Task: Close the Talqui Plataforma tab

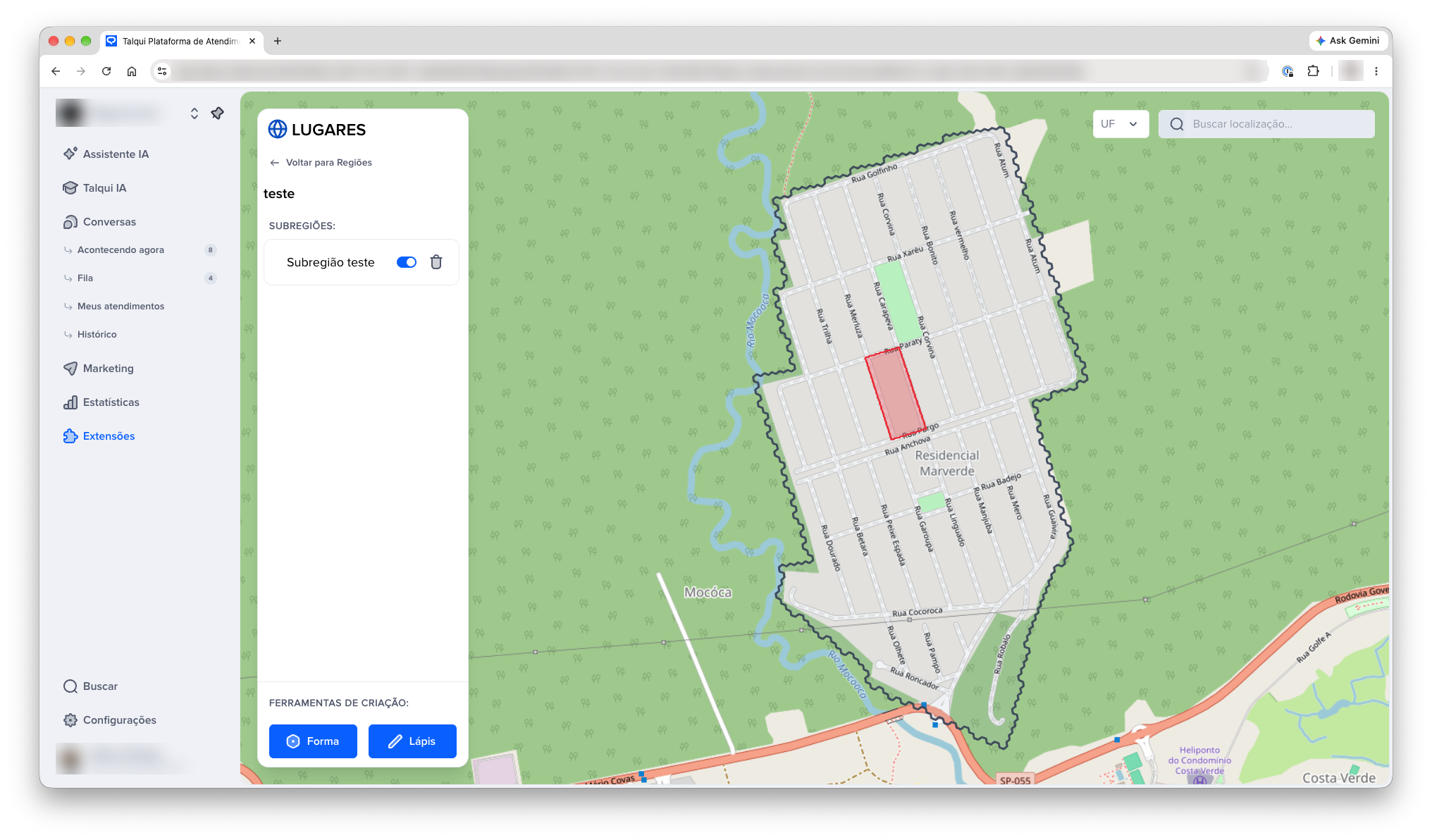Action: pyautogui.click(x=252, y=41)
